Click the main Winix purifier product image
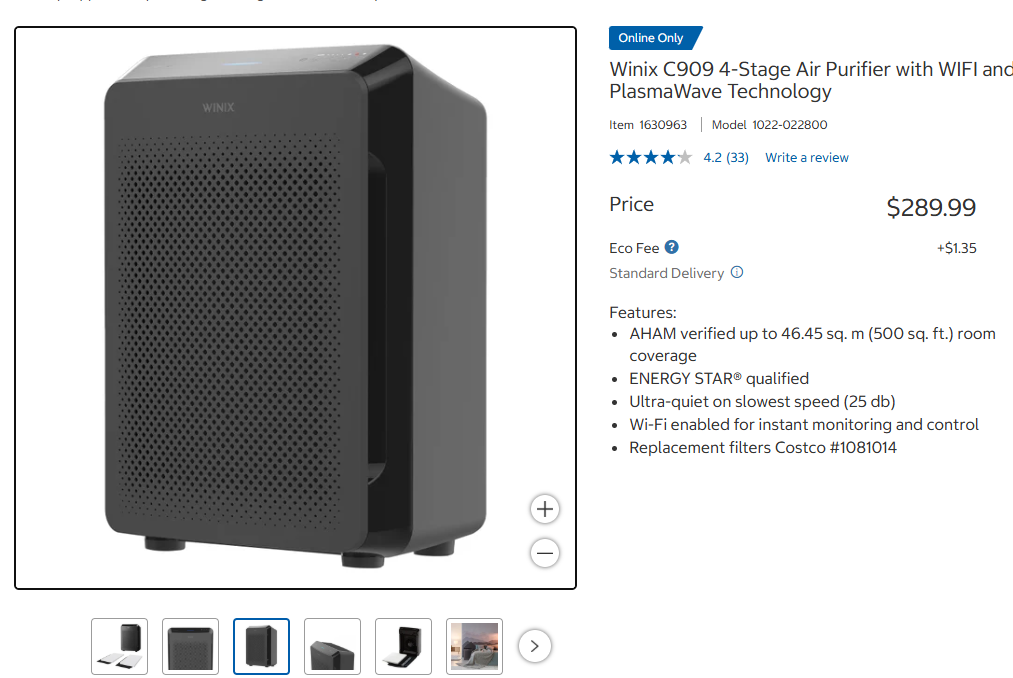Screen dimensions: 1013x678 (x=295, y=308)
